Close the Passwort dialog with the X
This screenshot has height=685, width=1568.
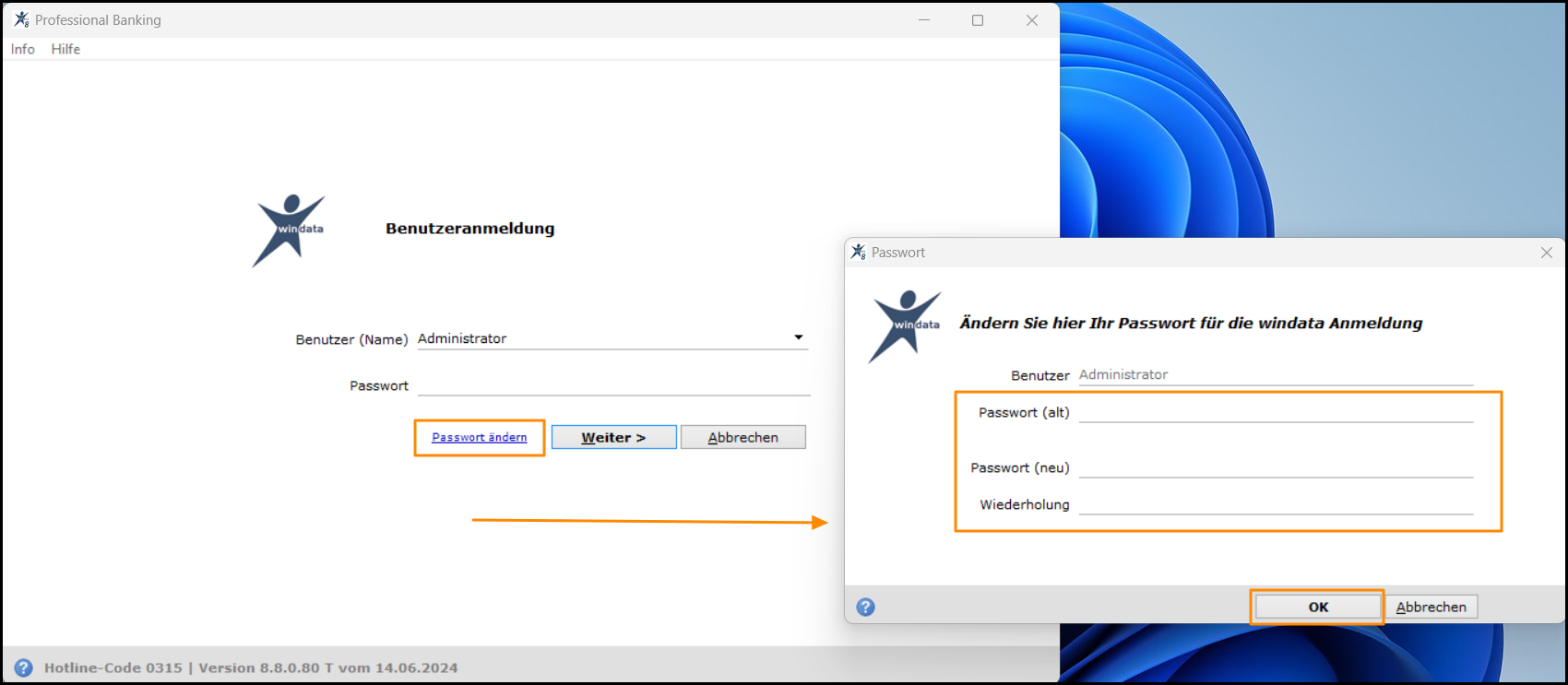point(1547,253)
